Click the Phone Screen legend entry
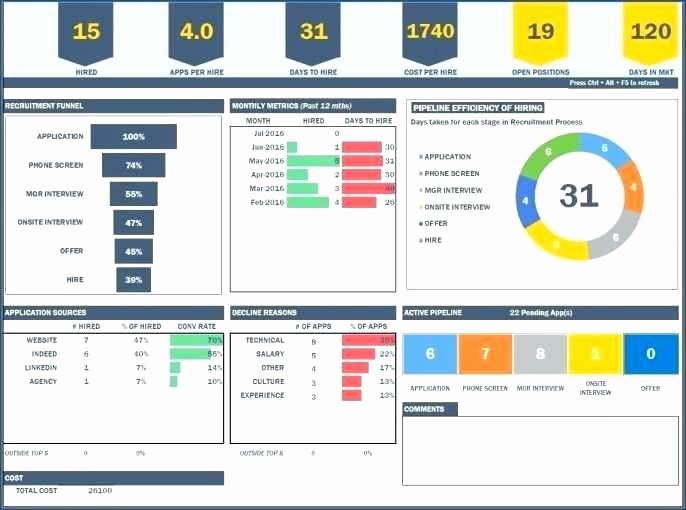686x510 pixels. tap(449, 174)
